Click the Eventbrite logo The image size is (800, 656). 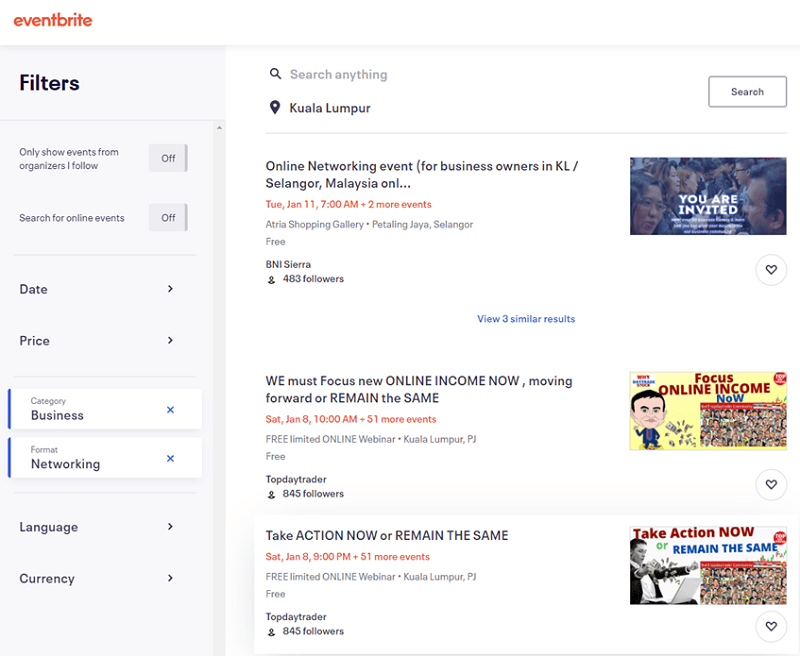click(x=53, y=20)
